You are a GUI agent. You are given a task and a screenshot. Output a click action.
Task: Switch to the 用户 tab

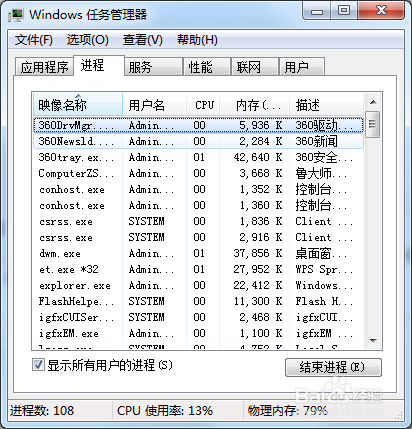point(302,67)
